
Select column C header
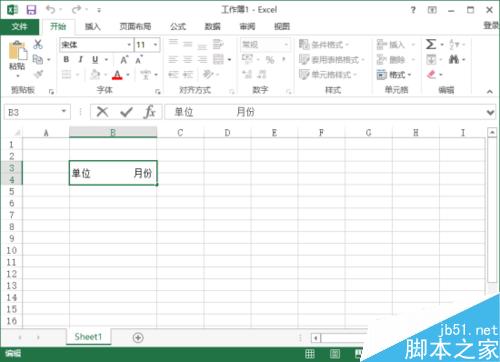coord(180,133)
